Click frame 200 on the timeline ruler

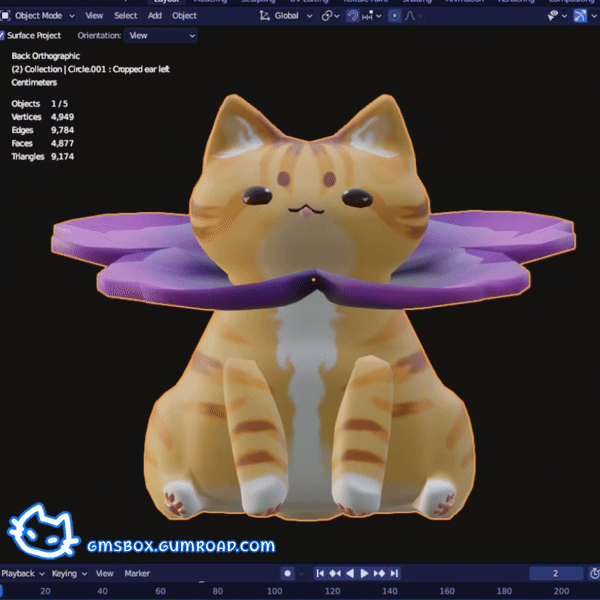561,591
